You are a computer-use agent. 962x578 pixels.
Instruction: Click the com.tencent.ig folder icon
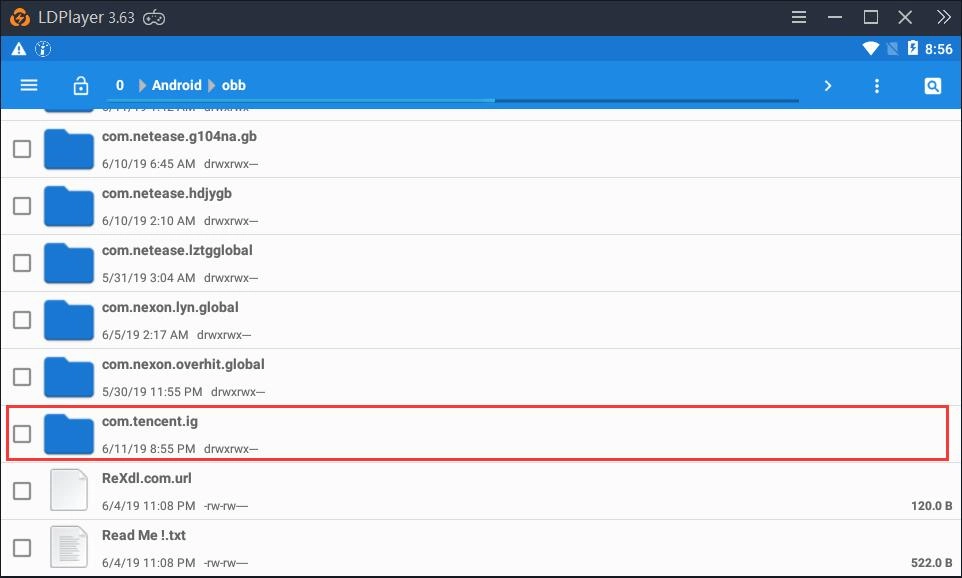68,434
